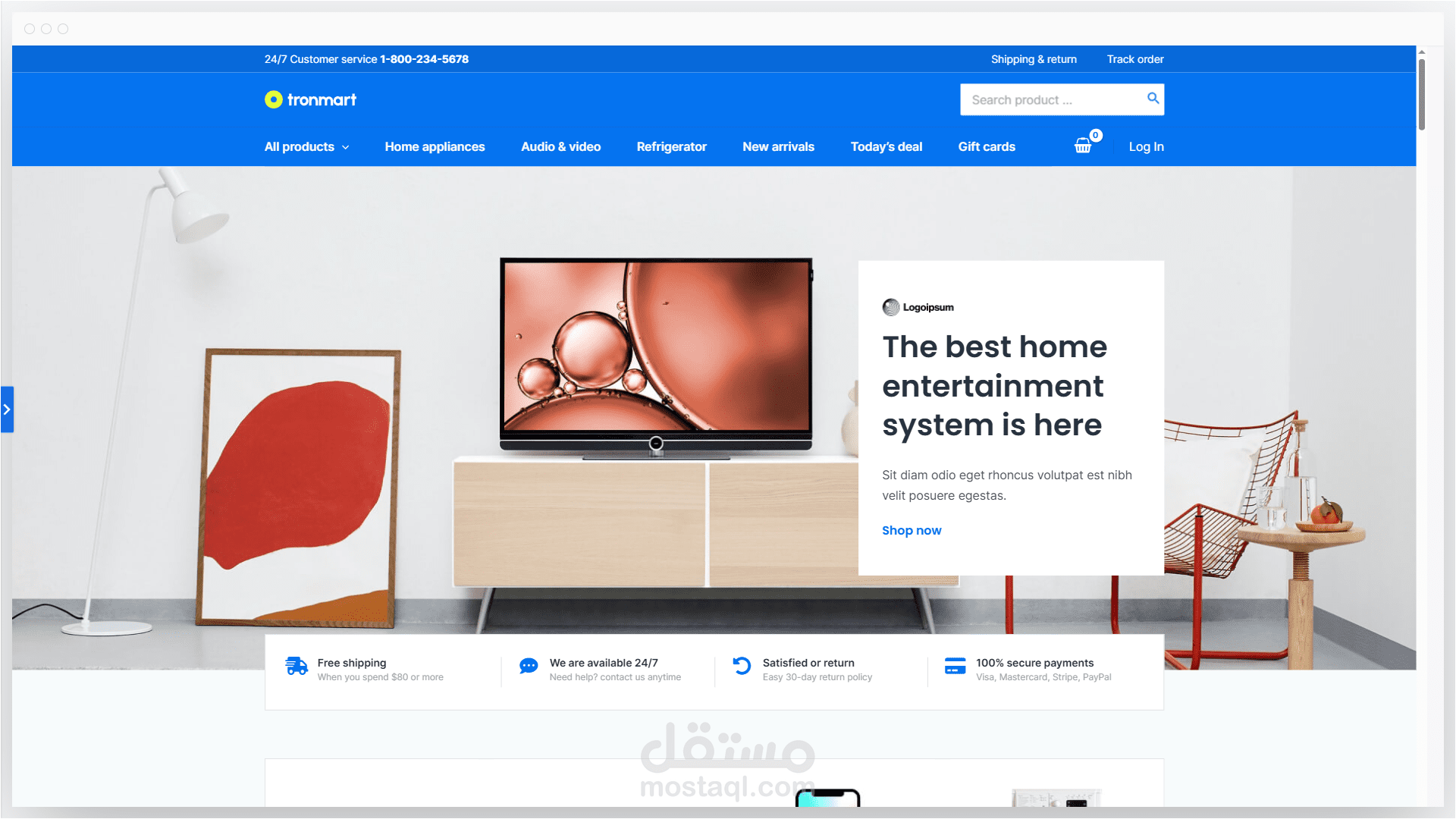
Task: Expand the left side panel arrow
Action: (x=7, y=409)
